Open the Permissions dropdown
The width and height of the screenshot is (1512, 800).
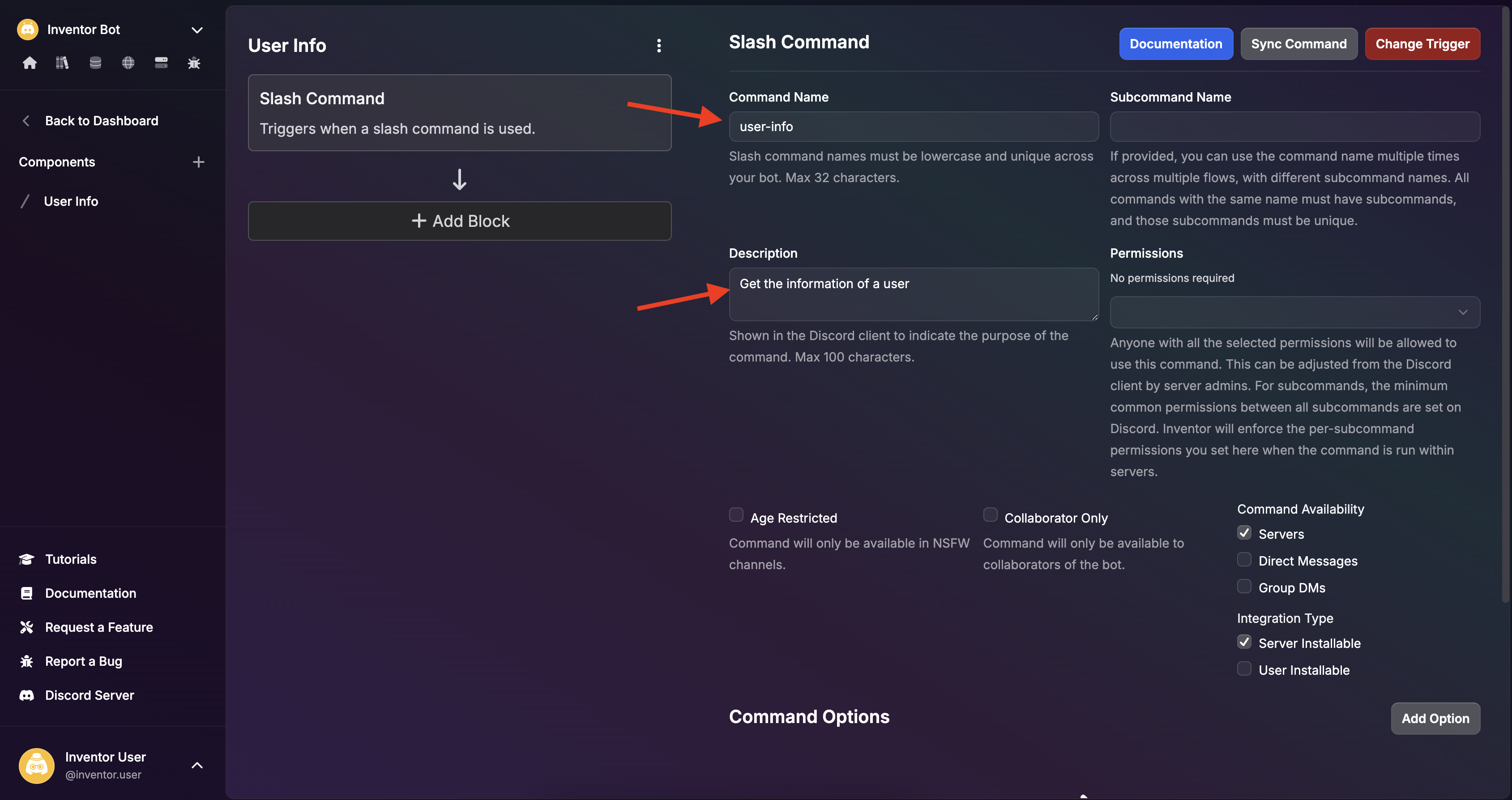[x=1295, y=312]
